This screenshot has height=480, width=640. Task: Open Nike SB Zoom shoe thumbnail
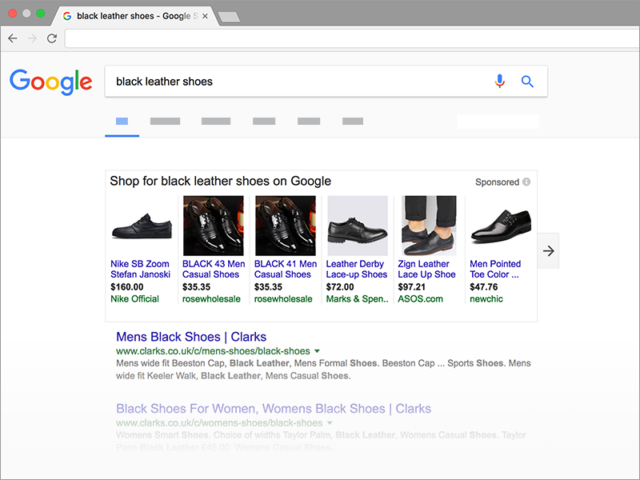pyautogui.click(x=142, y=226)
